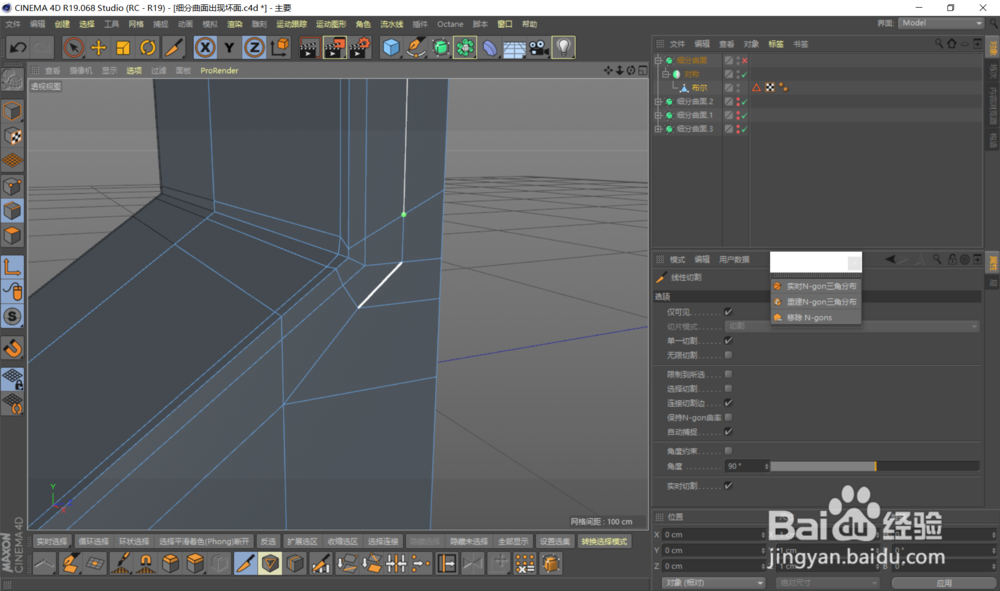
Task: Enable the 角度约束 checkbox
Action: click(x=728, y=451)
